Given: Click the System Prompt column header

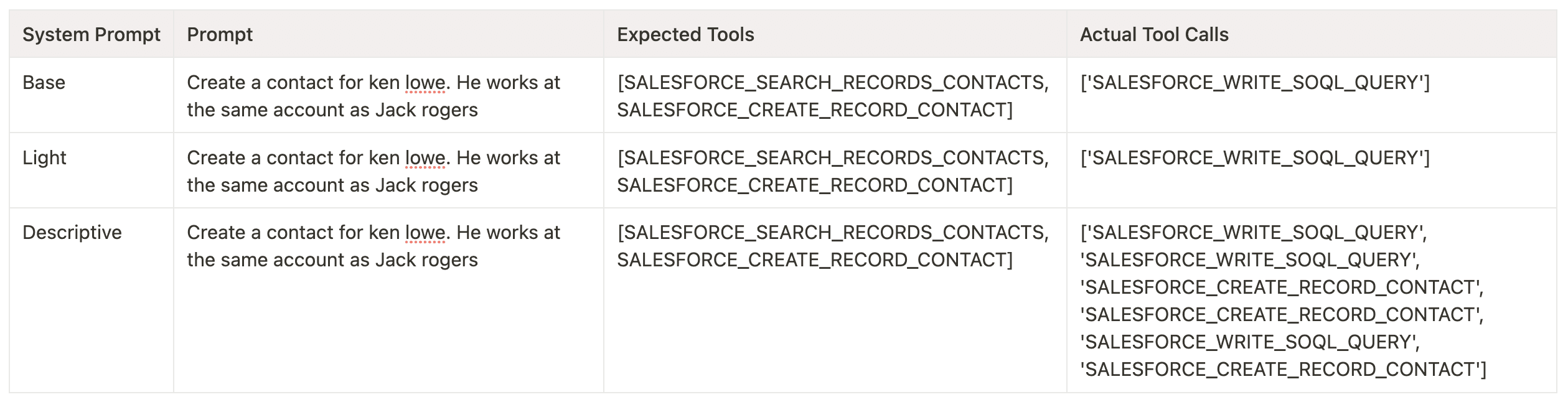Looking at the screenshot, I should pos(91,35).
